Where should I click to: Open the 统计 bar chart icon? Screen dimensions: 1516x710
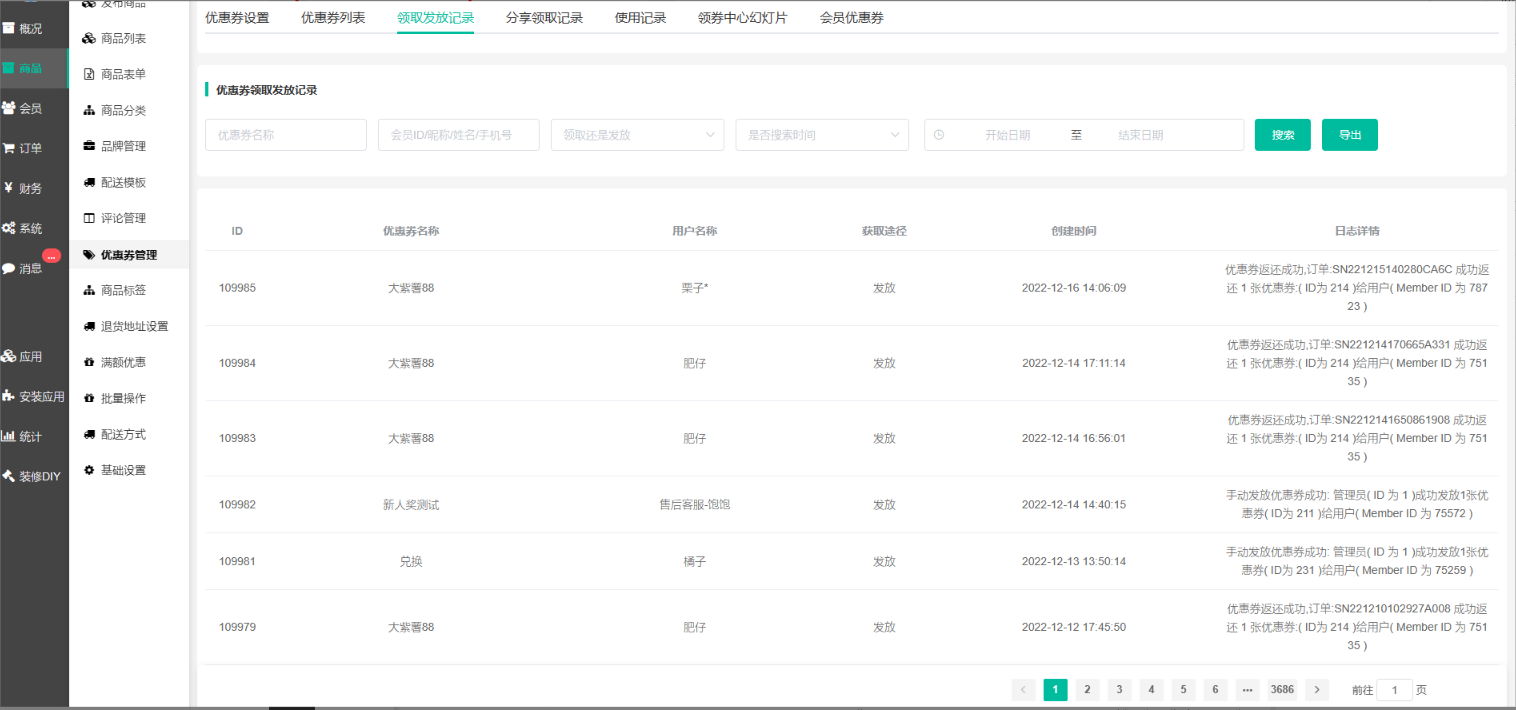point(8,436)
